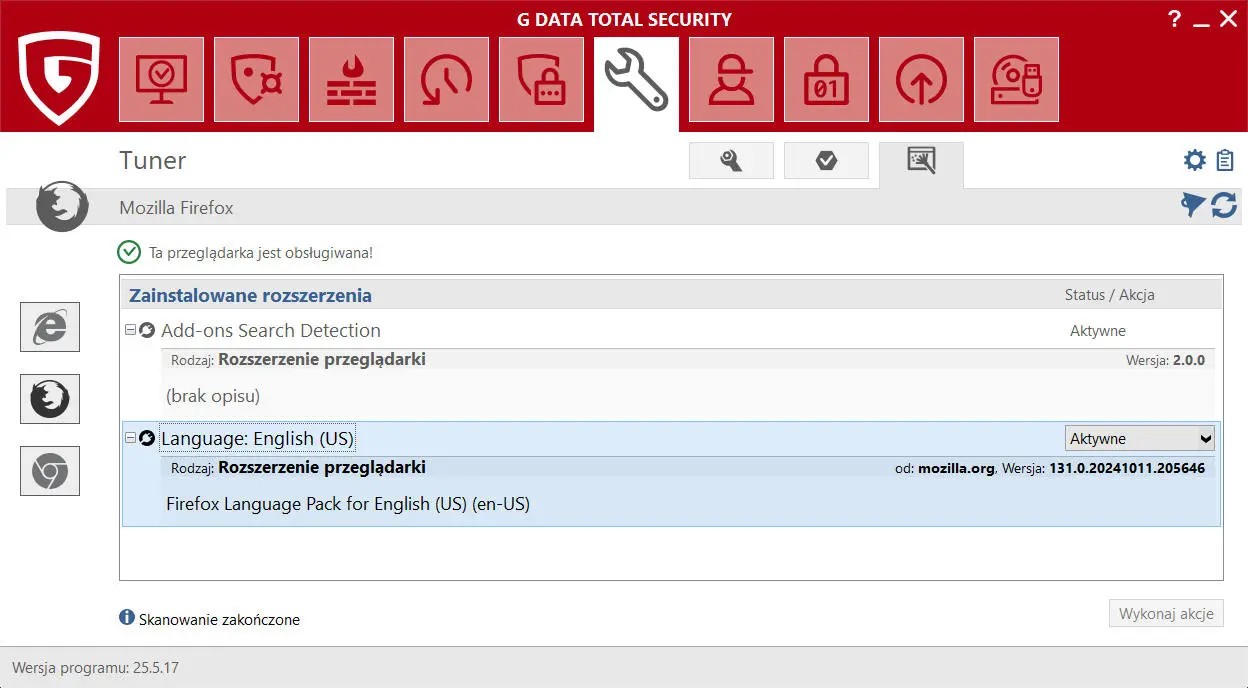Viewport: 1248px width, 688px height.
Task: Open the Password manager module icon
Action: 541,80
